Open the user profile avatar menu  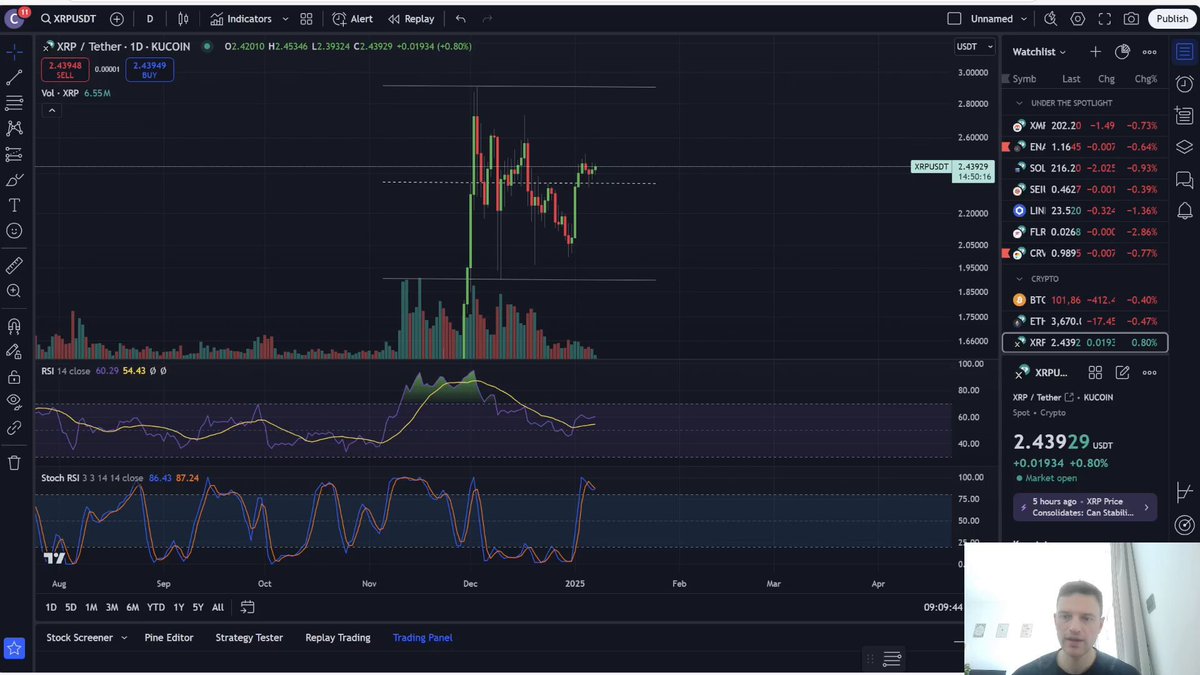[14, 18]
